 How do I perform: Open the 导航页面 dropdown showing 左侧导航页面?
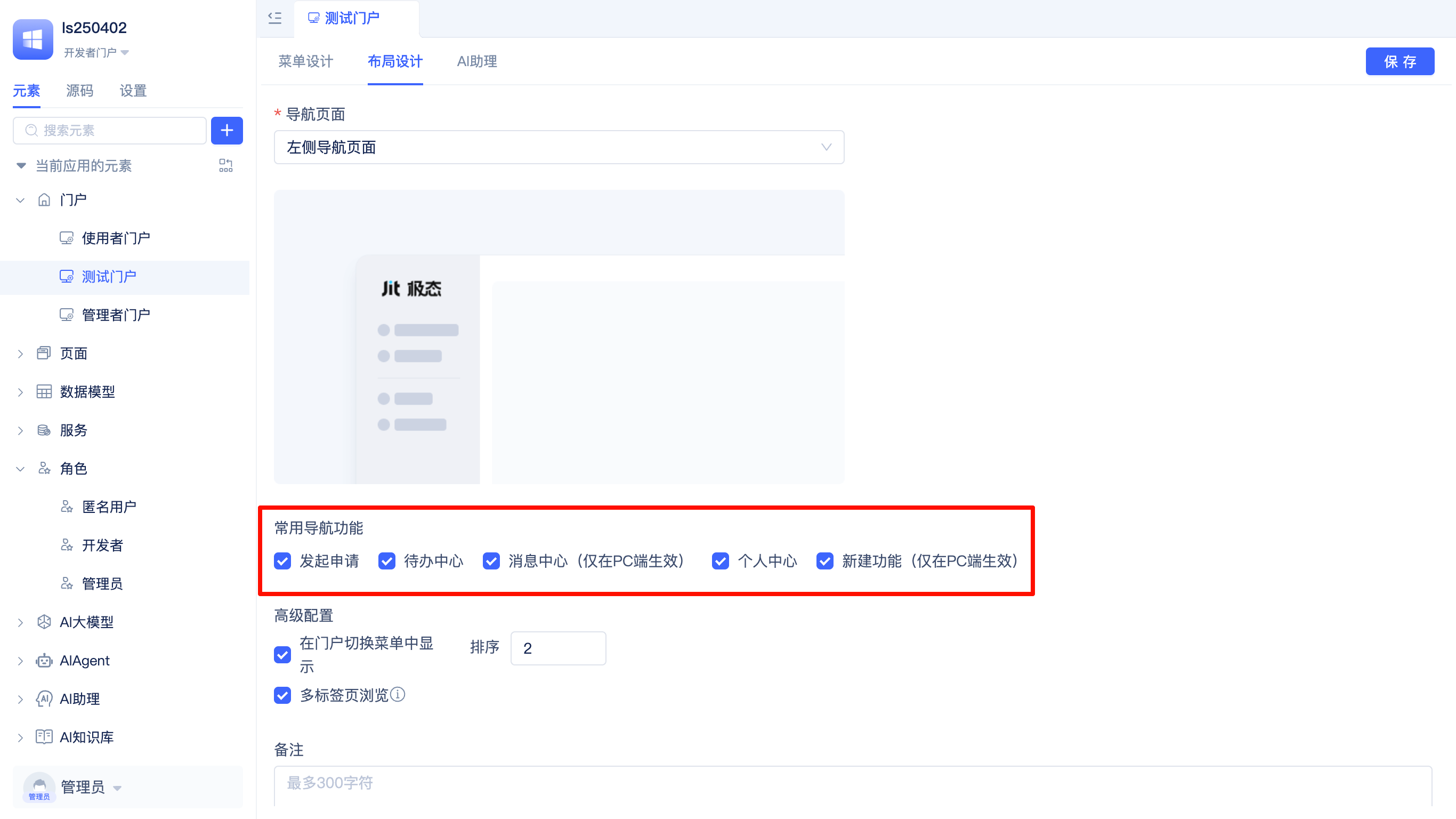559,148
